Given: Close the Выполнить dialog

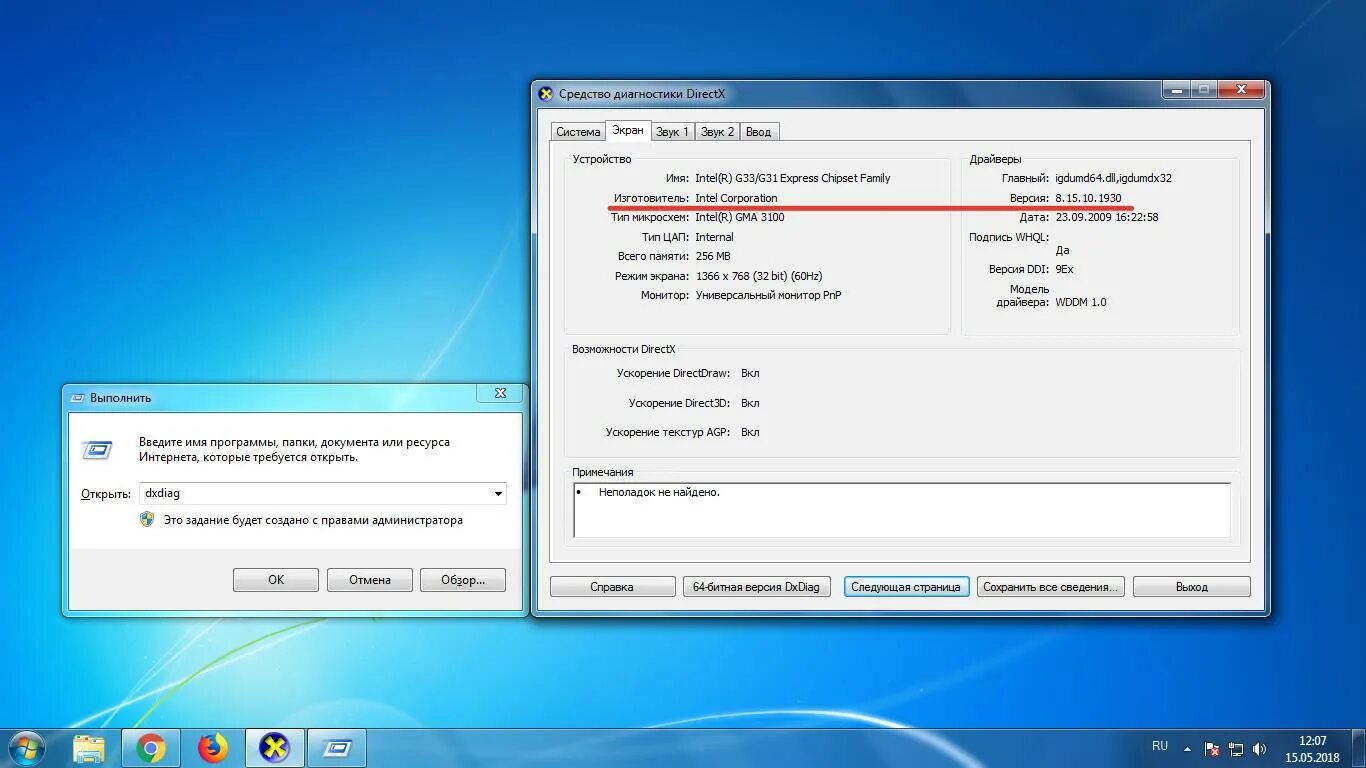Looking at the screenshot, I should click(x=500, y=393).
